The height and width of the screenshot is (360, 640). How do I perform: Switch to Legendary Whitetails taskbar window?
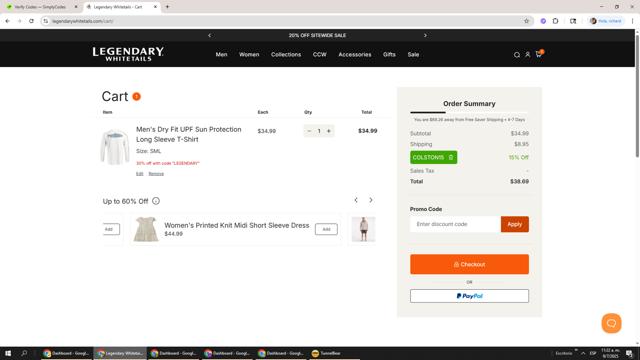pyautogui.click(x=120, y=353)
